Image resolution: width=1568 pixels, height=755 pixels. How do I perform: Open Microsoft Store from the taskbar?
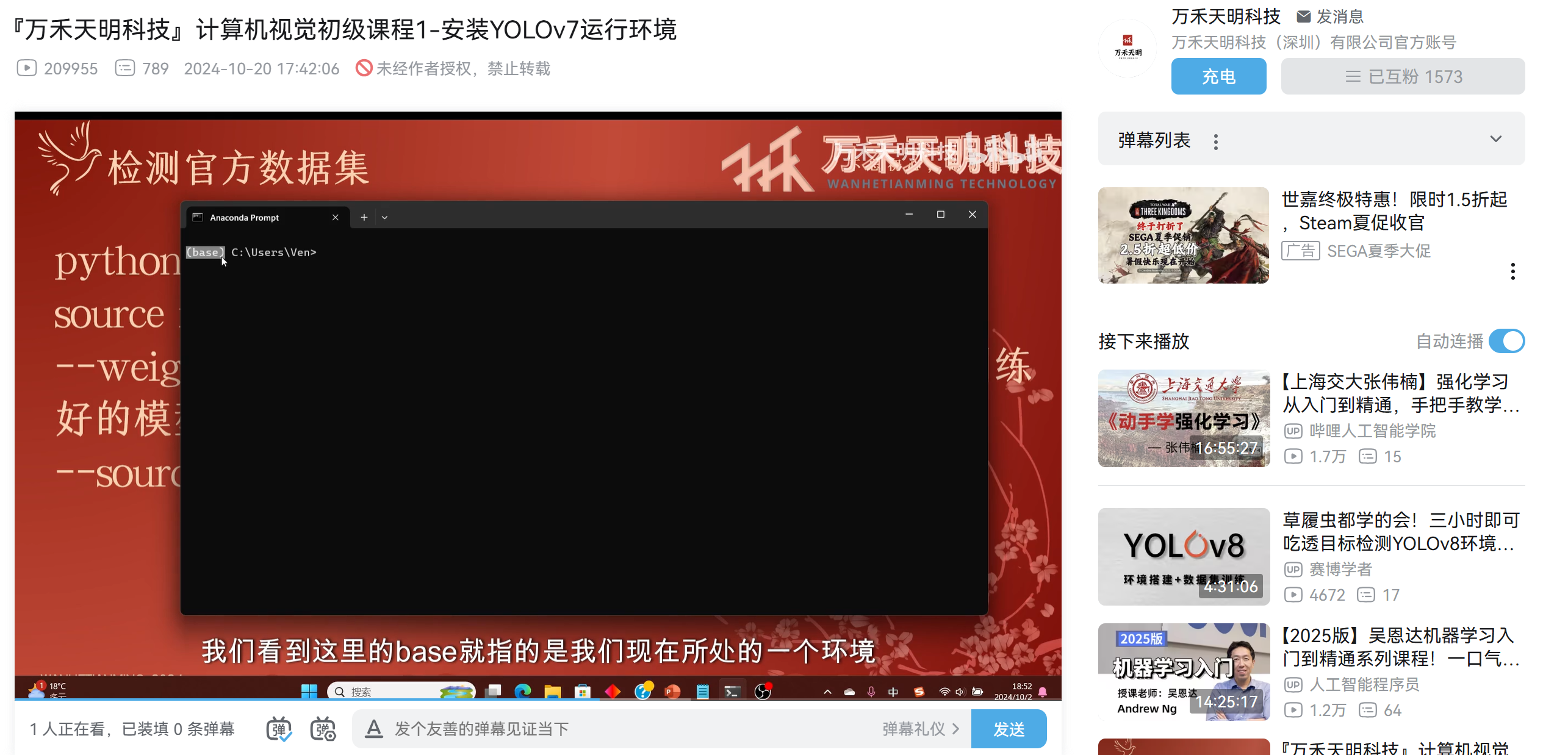tap(582, 691)
